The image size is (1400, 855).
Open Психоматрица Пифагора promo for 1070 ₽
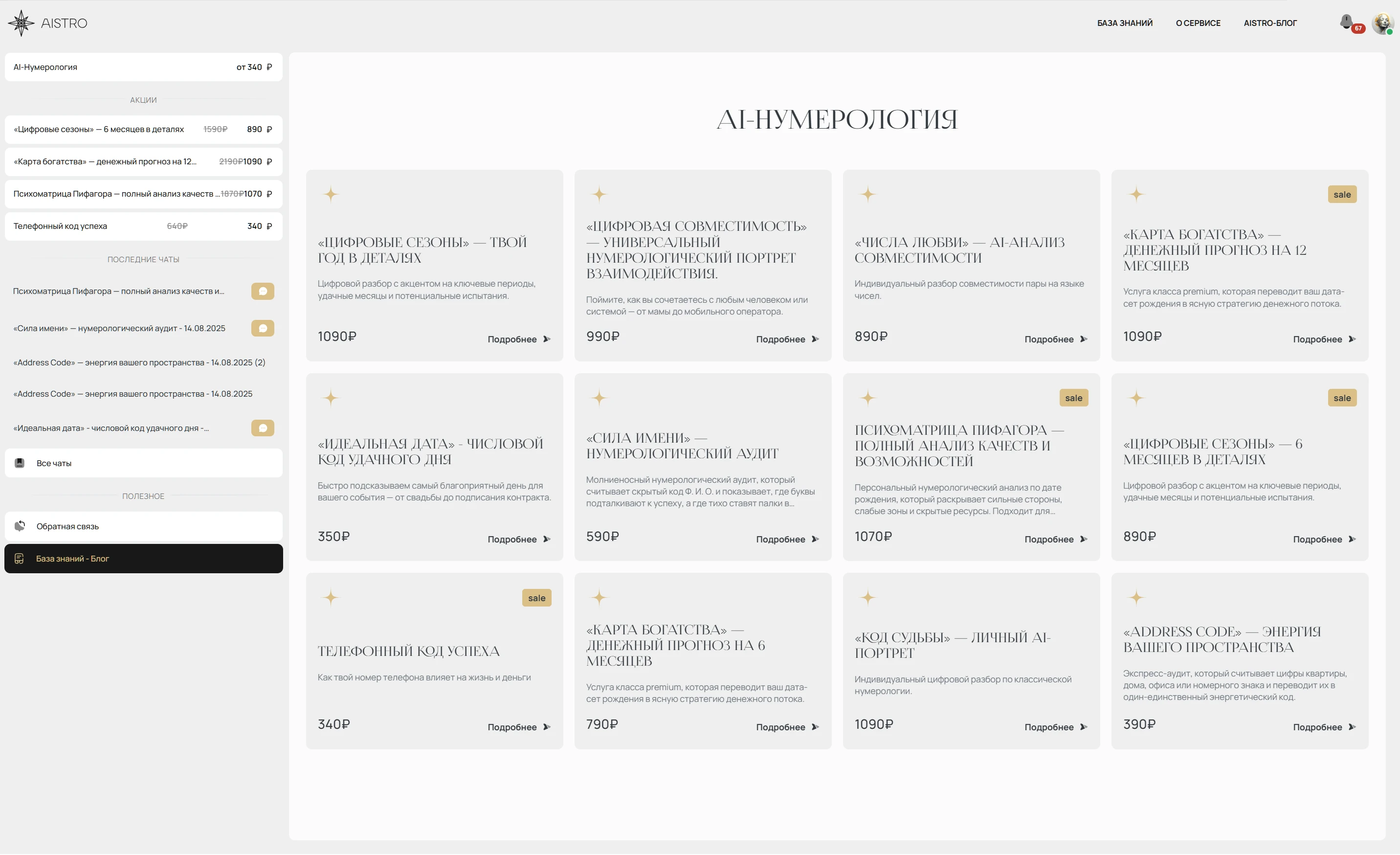pos(143,194)
